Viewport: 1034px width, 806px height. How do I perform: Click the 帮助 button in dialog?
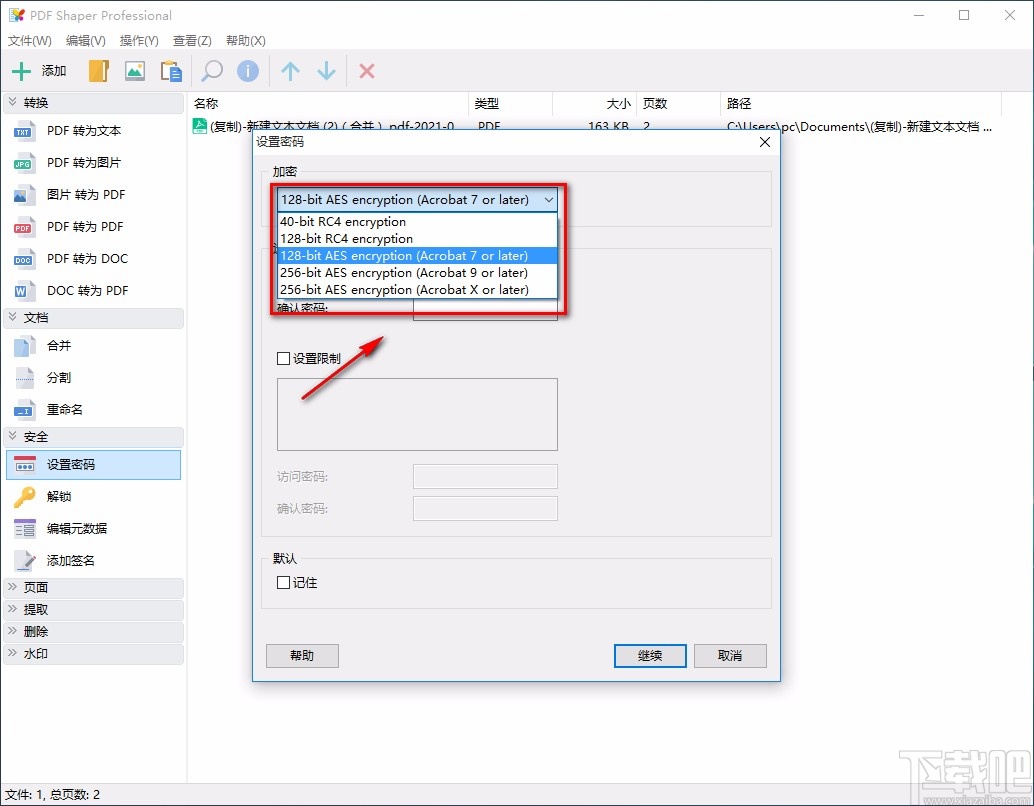point(302,656)
